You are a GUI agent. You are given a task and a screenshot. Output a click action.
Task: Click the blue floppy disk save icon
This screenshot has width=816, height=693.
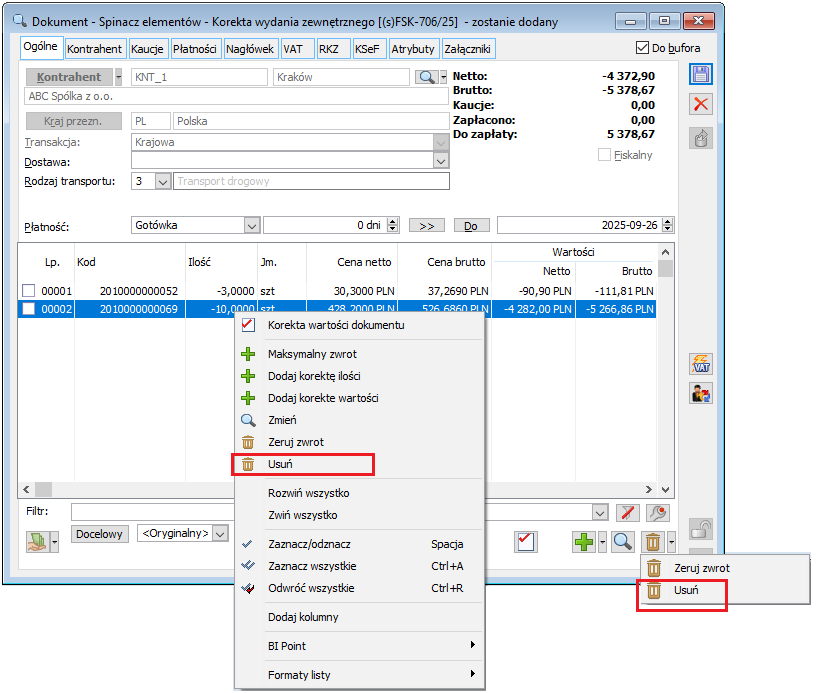[x=702, y=73]
